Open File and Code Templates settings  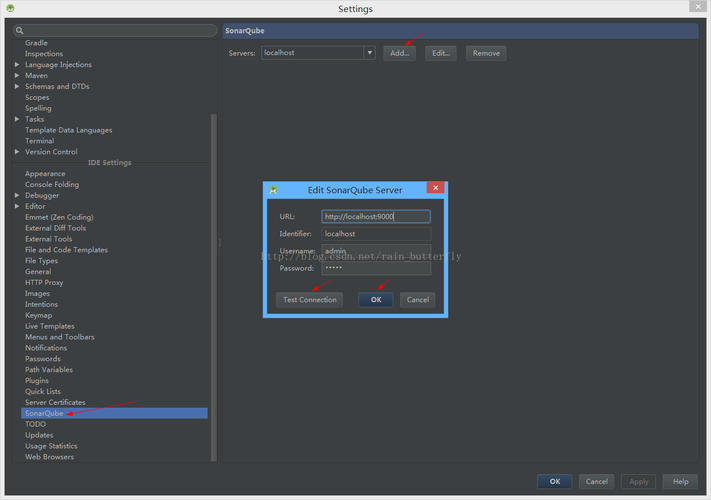(x=66, y=250)
